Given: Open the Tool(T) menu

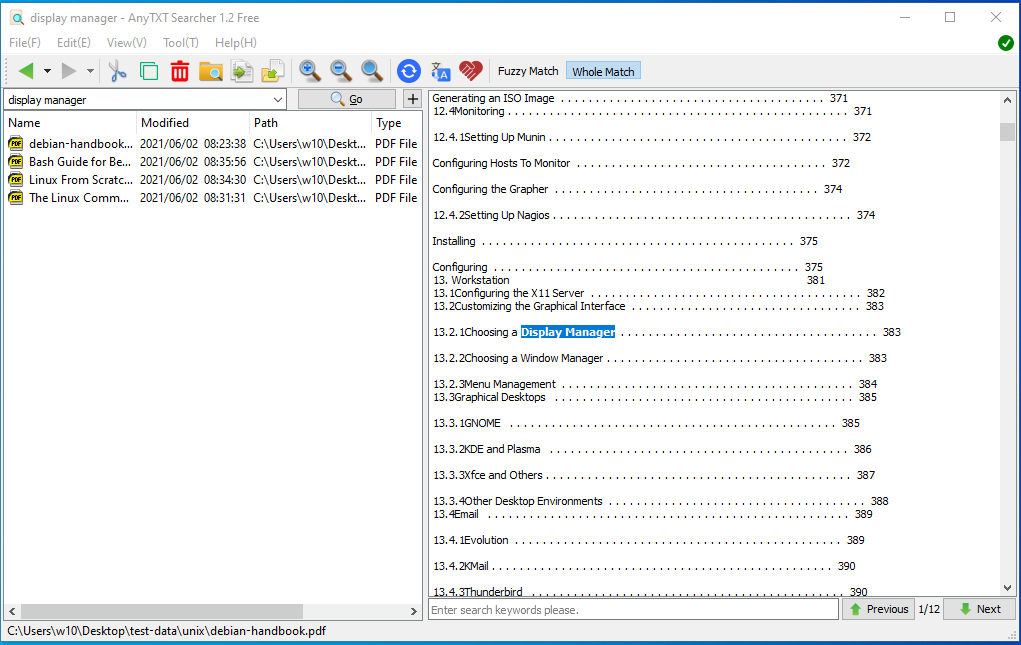Looking at the screenshot, I should pos(180,43).
